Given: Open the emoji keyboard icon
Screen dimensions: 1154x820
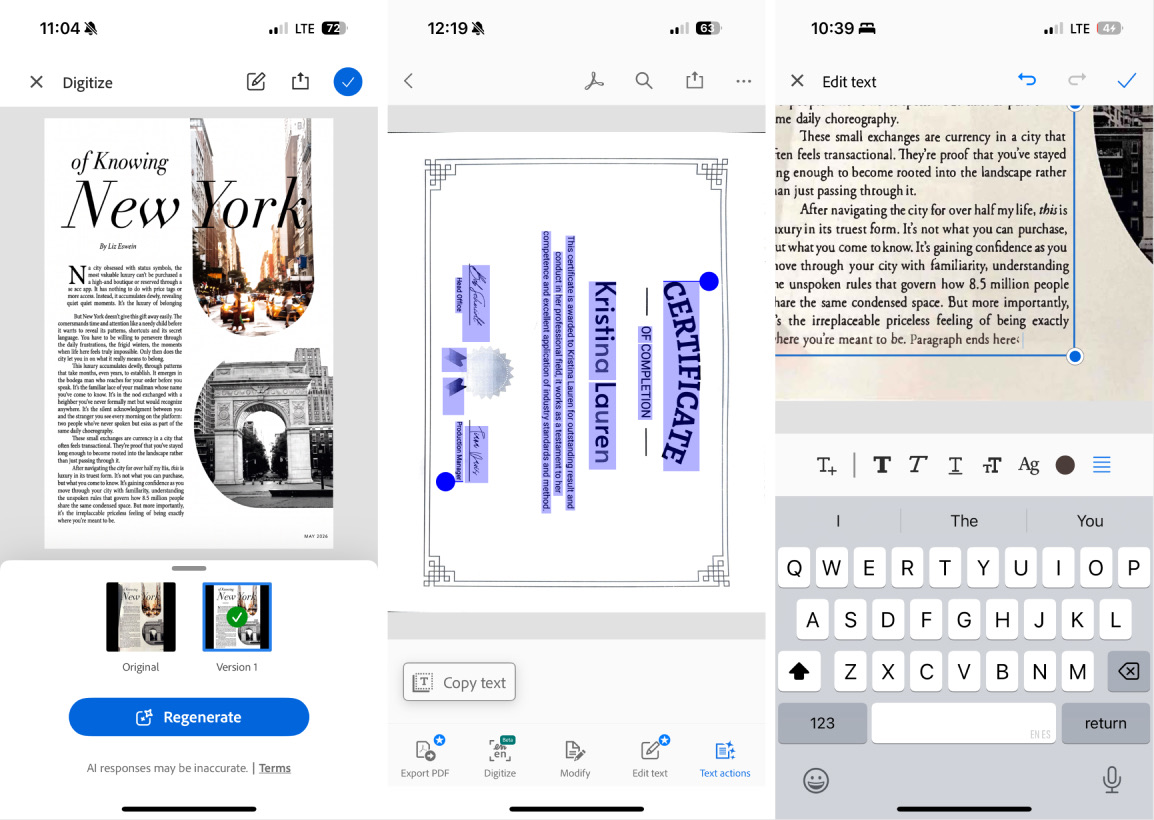Looking at the screenshot, I should tap(815, 780).
